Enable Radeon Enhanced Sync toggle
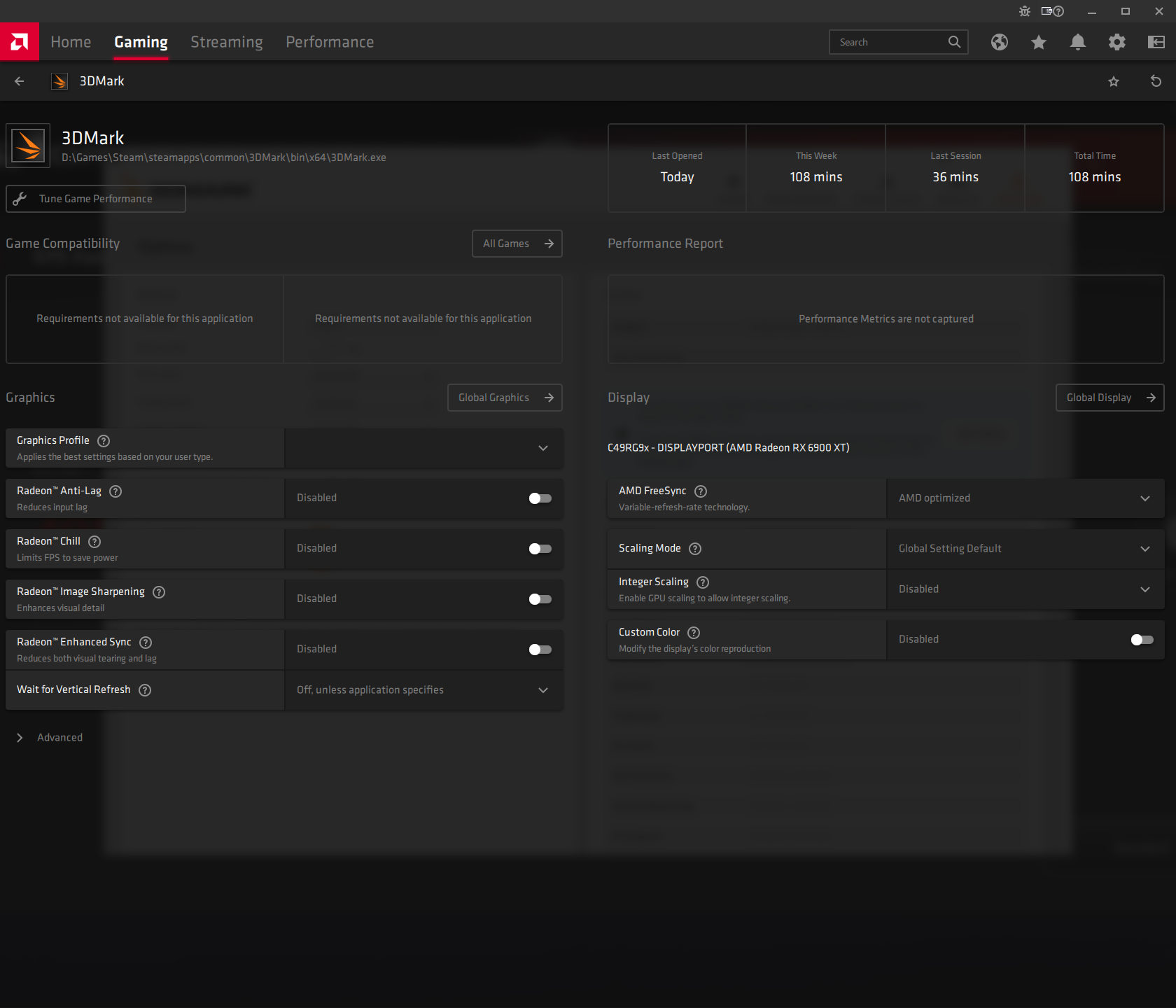The image size is (1176, 1008). point(540,650)
